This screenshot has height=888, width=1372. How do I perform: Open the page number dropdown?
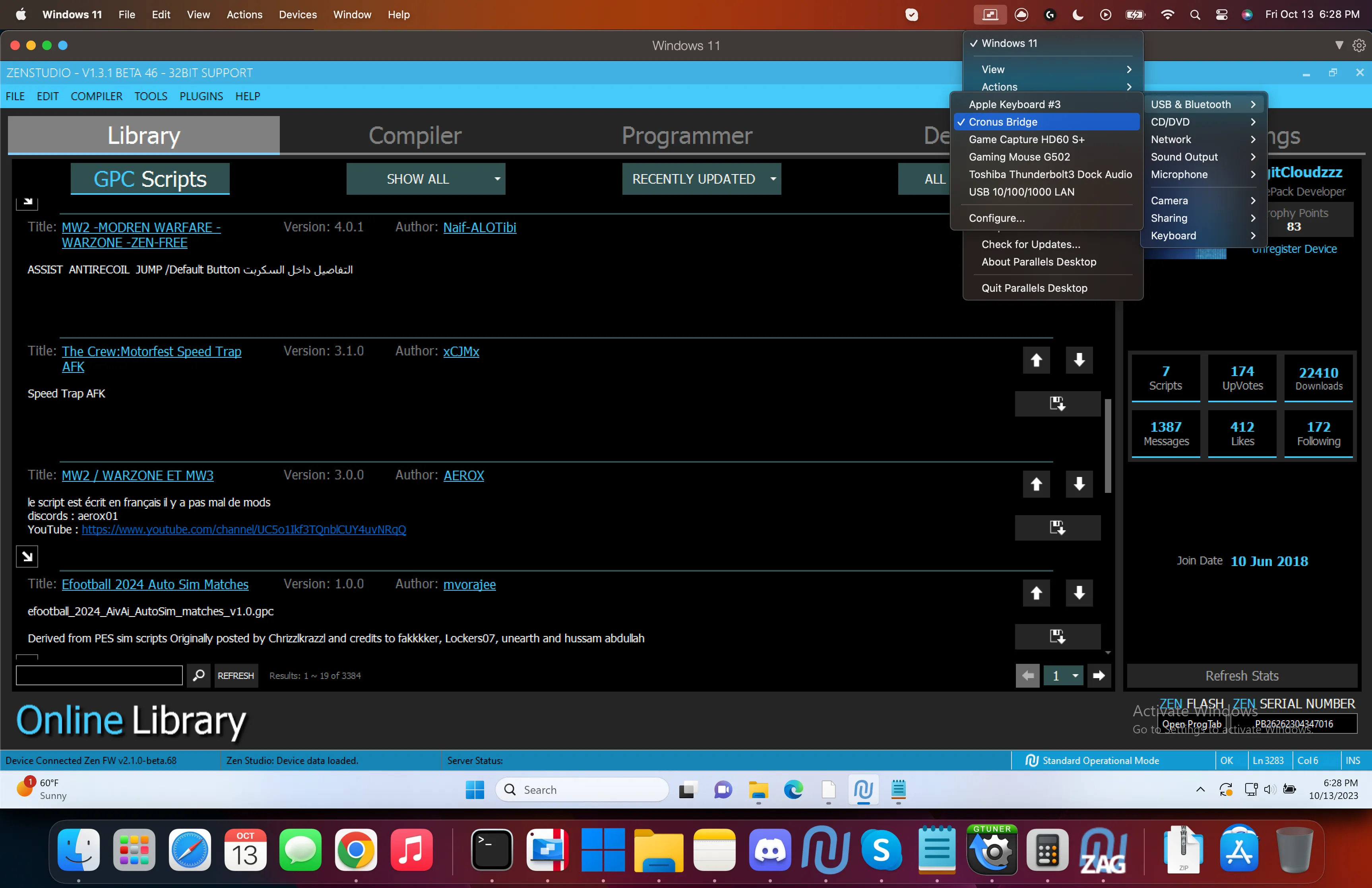pos(1064,675)
